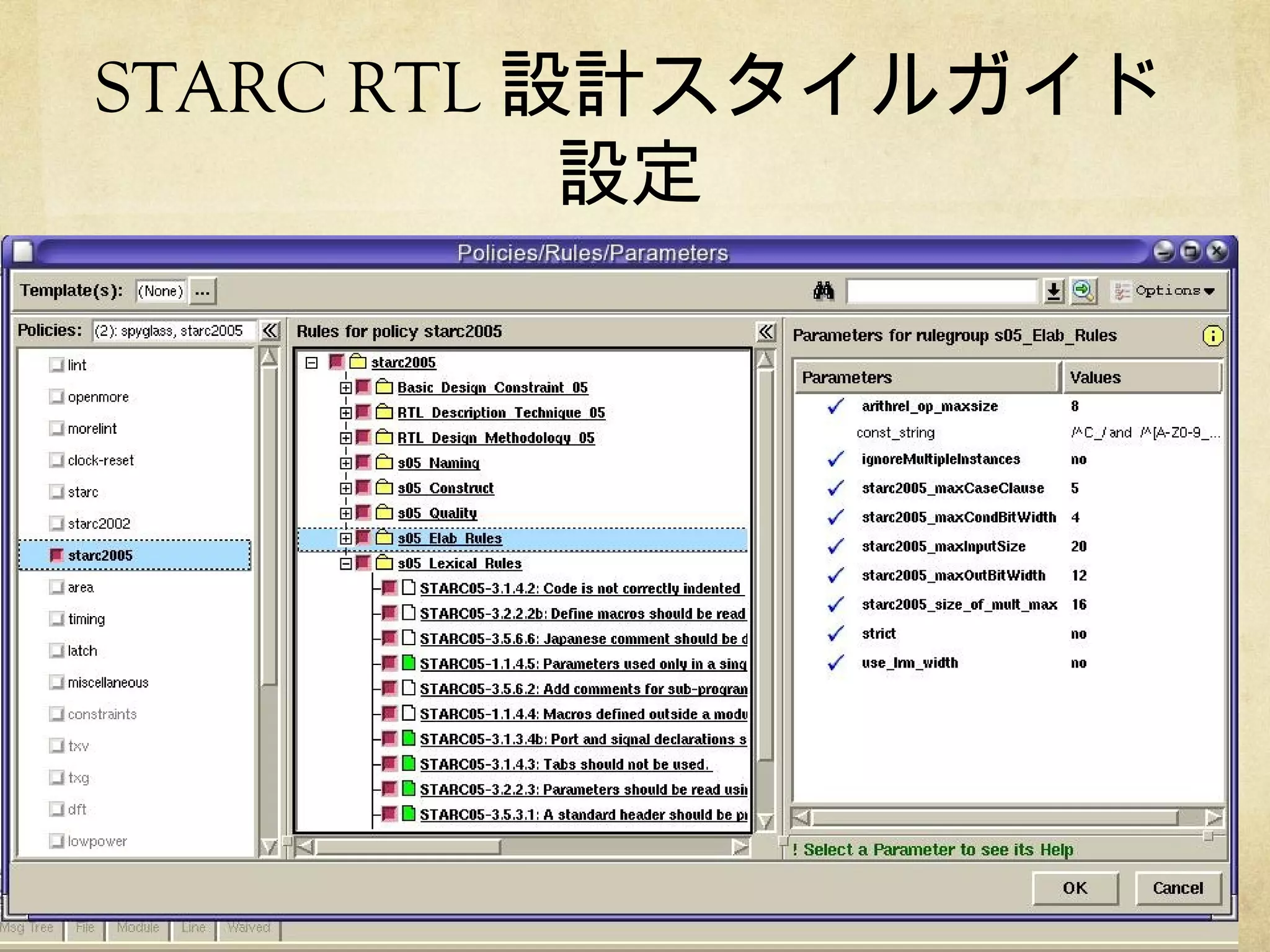Click the search text input field
The width and height of the screenshot is (1270, 952).
pyautogui.click(x=942, y=291)
